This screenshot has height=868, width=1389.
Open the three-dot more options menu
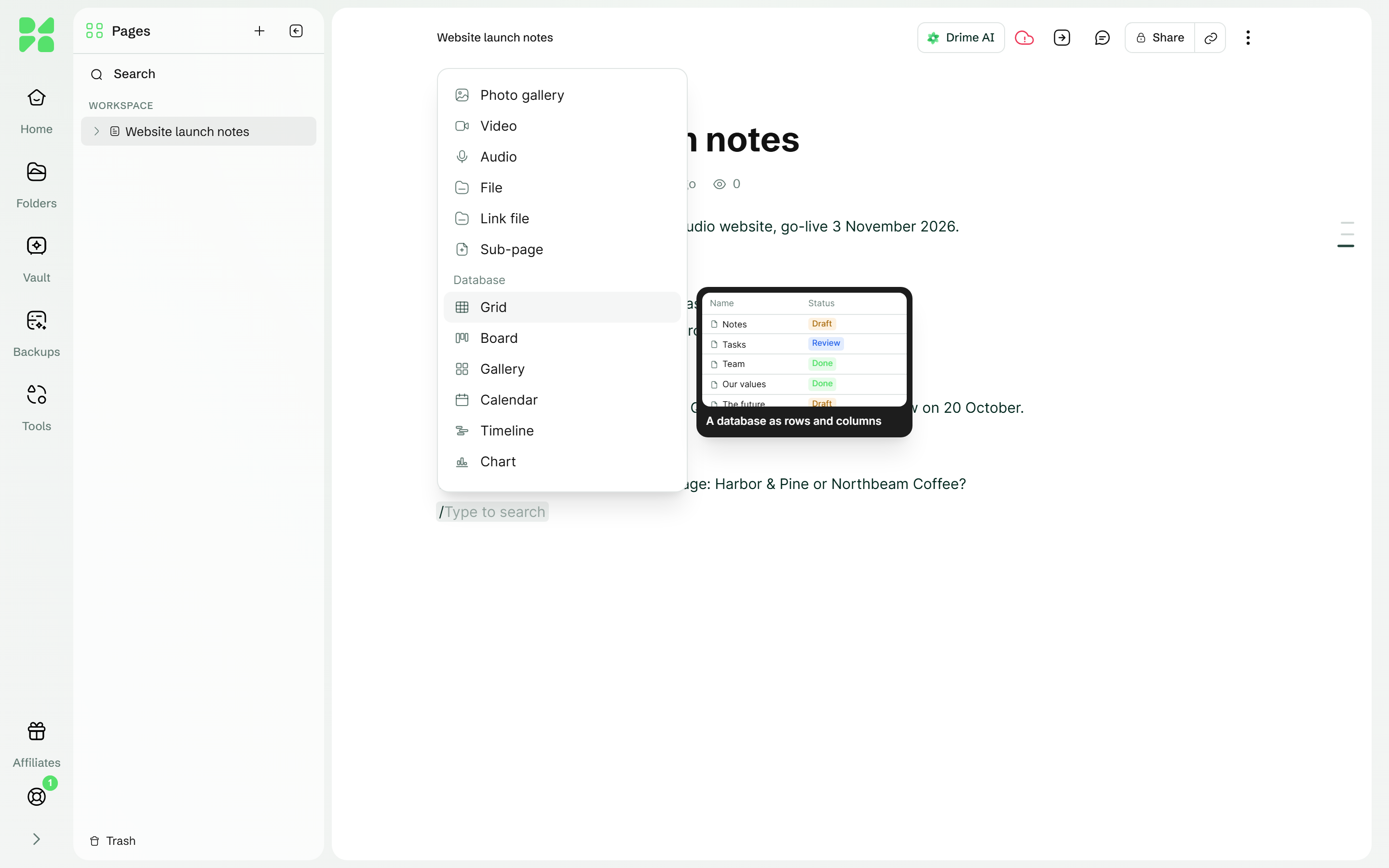click(x=1248, y=38)
